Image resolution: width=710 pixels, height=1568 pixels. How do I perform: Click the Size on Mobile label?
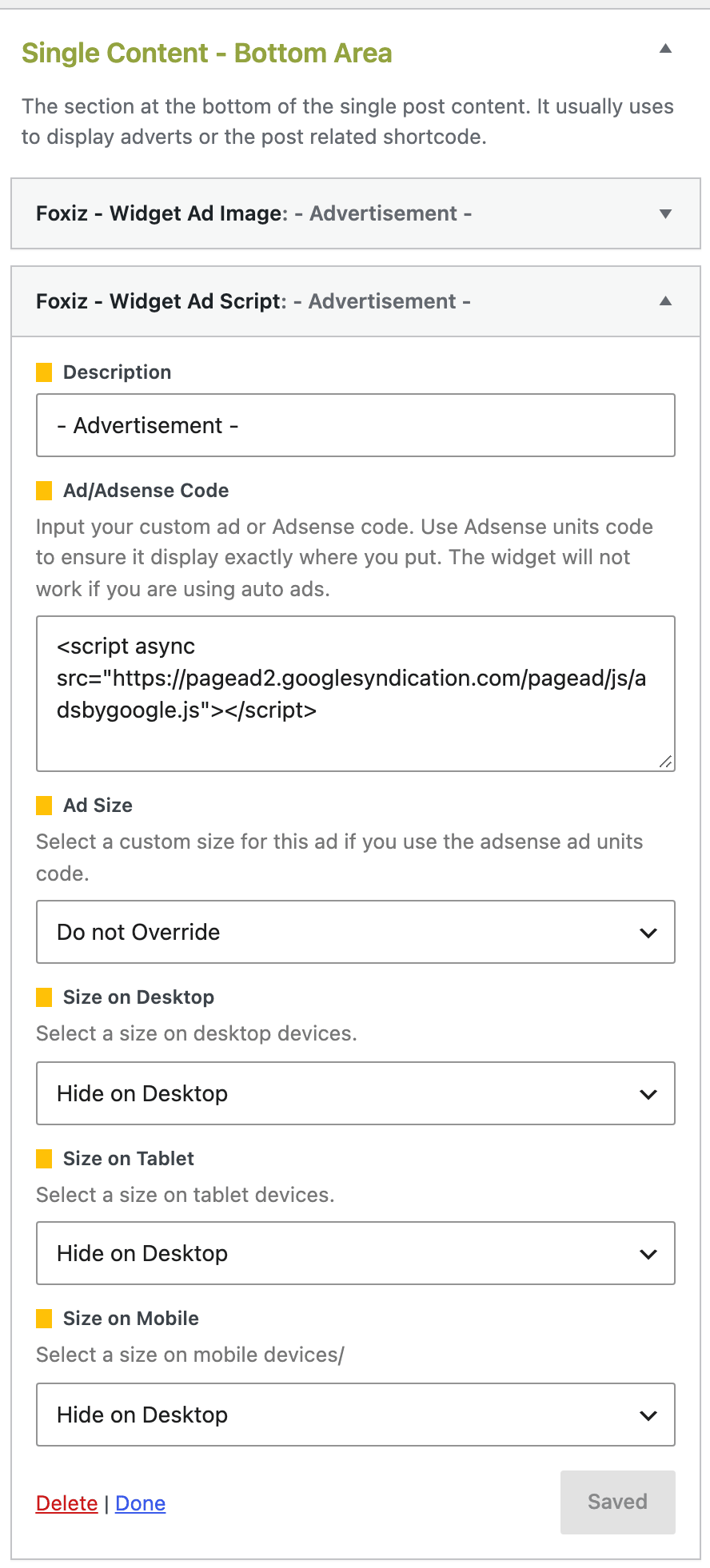(131, 1319)
